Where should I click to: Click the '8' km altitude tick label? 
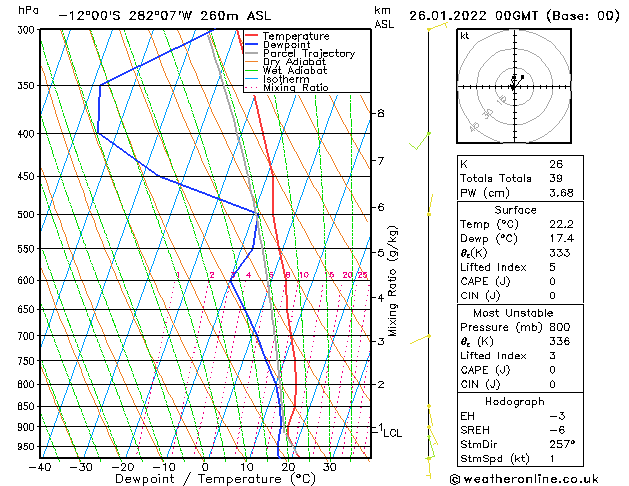pos(381,113)
